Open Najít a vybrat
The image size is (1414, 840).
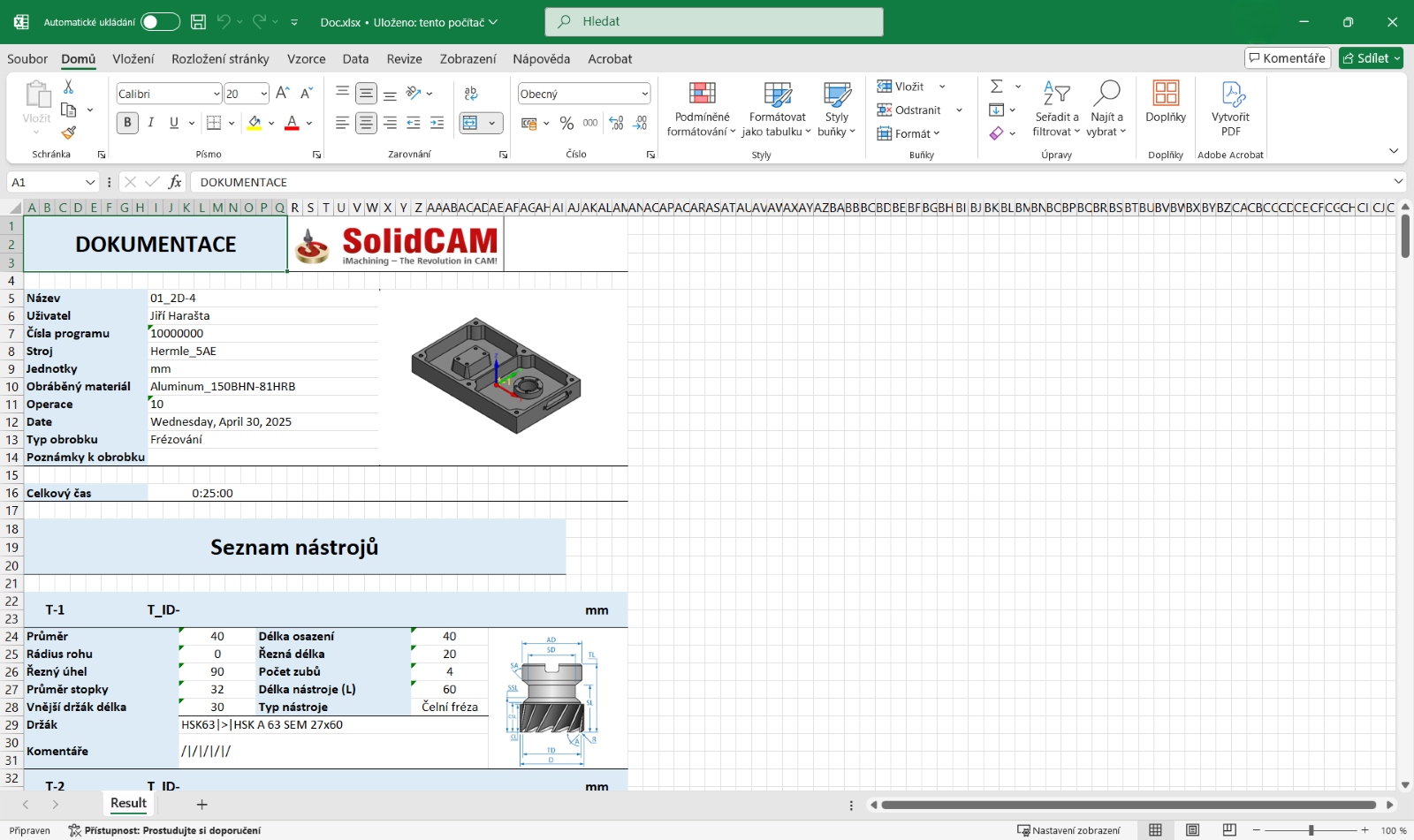pos(1106,110)
